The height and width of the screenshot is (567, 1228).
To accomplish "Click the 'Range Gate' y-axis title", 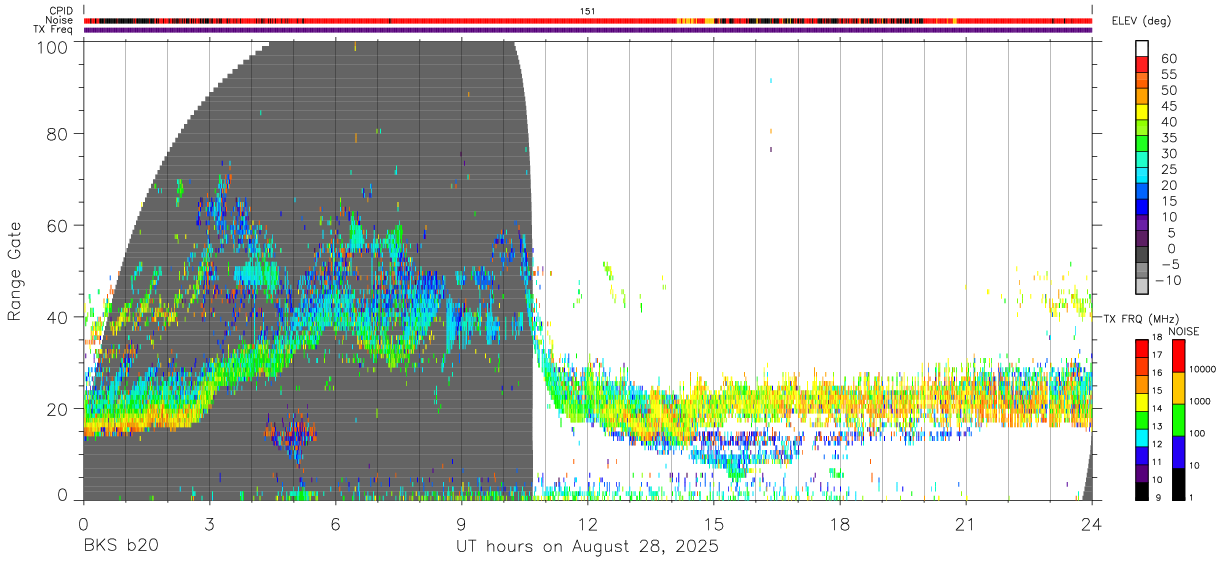I will tap(15, 272).
